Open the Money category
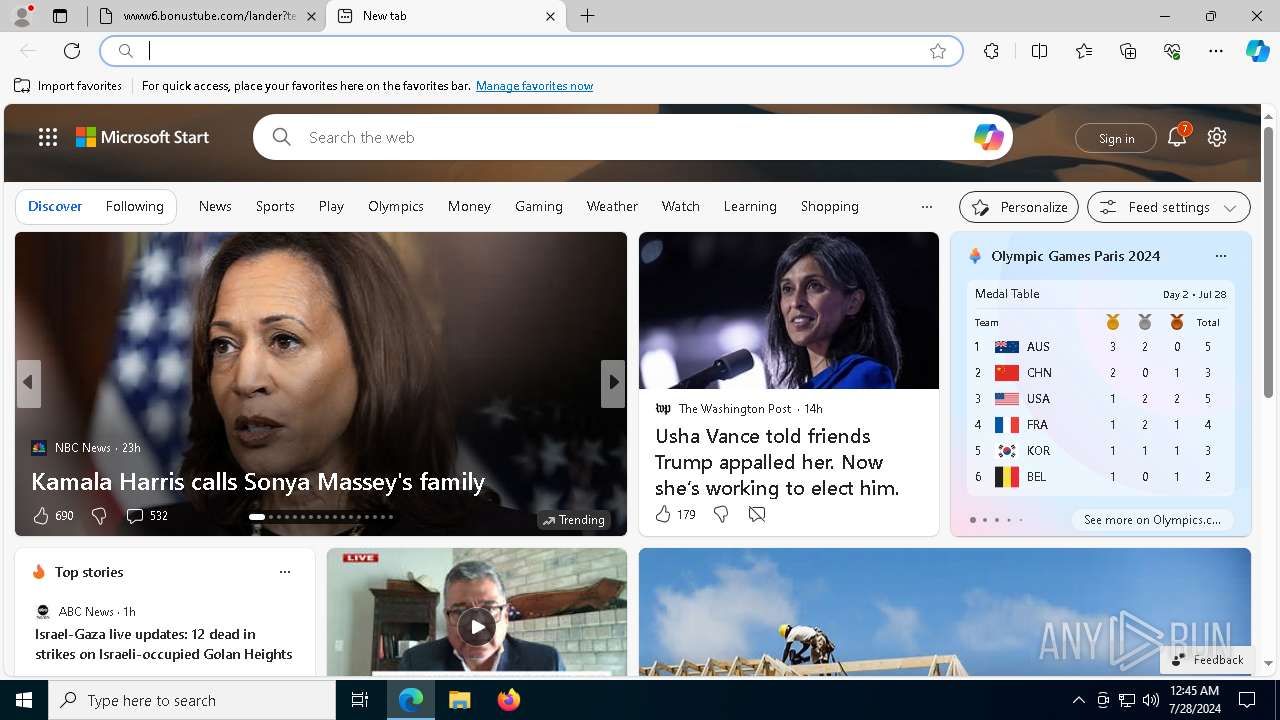The height and width of the screenshot is (720, 1280). click(469, 206)
